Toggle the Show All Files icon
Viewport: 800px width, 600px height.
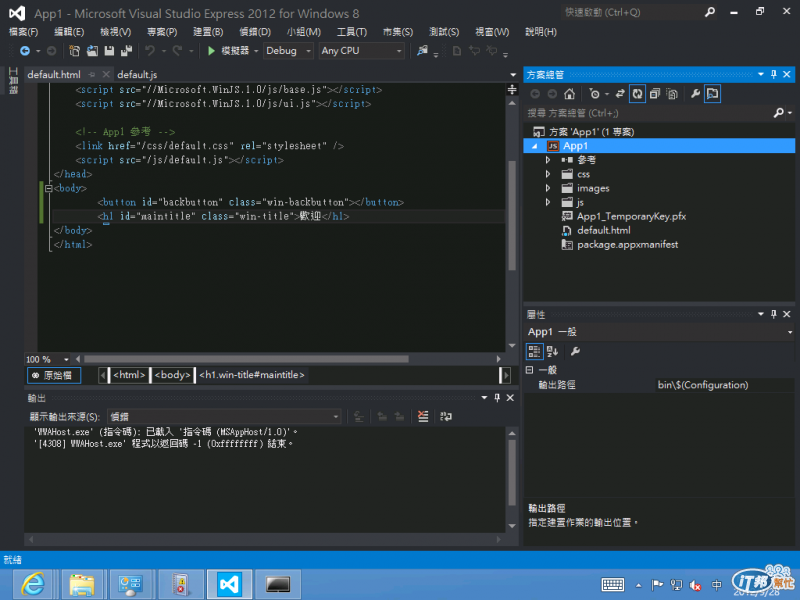click(672, 94)
